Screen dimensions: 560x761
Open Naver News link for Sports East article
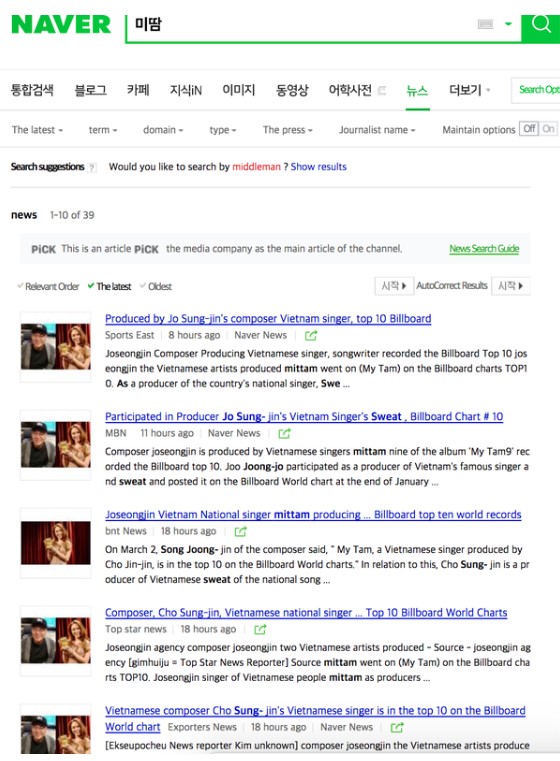261,335
